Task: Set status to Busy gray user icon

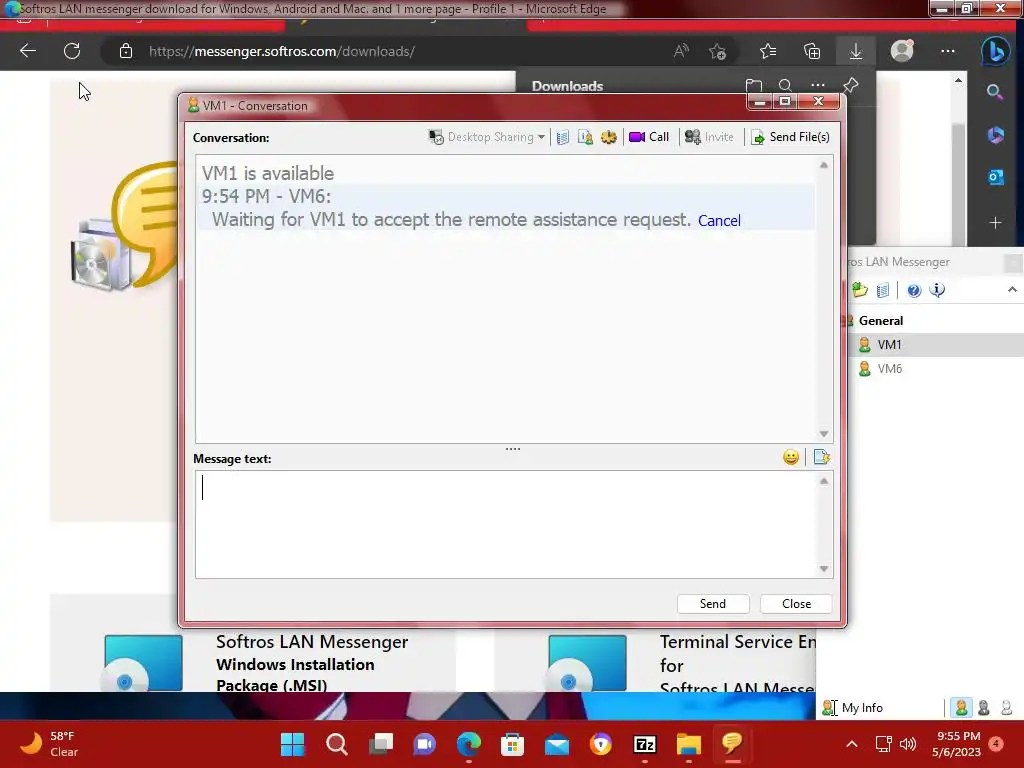Action: [984, 708]
